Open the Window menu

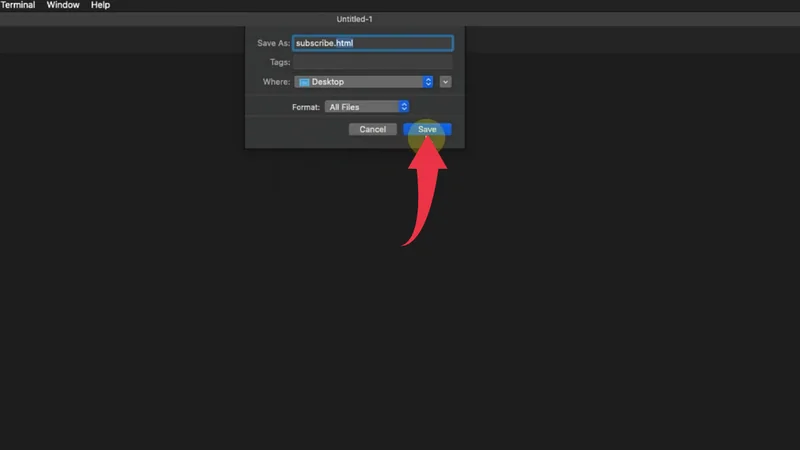pyautogui.click(x=63, y=5)
